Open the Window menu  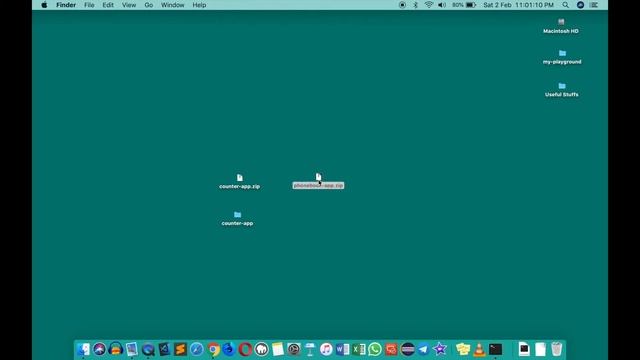click(x=172, y=5)
